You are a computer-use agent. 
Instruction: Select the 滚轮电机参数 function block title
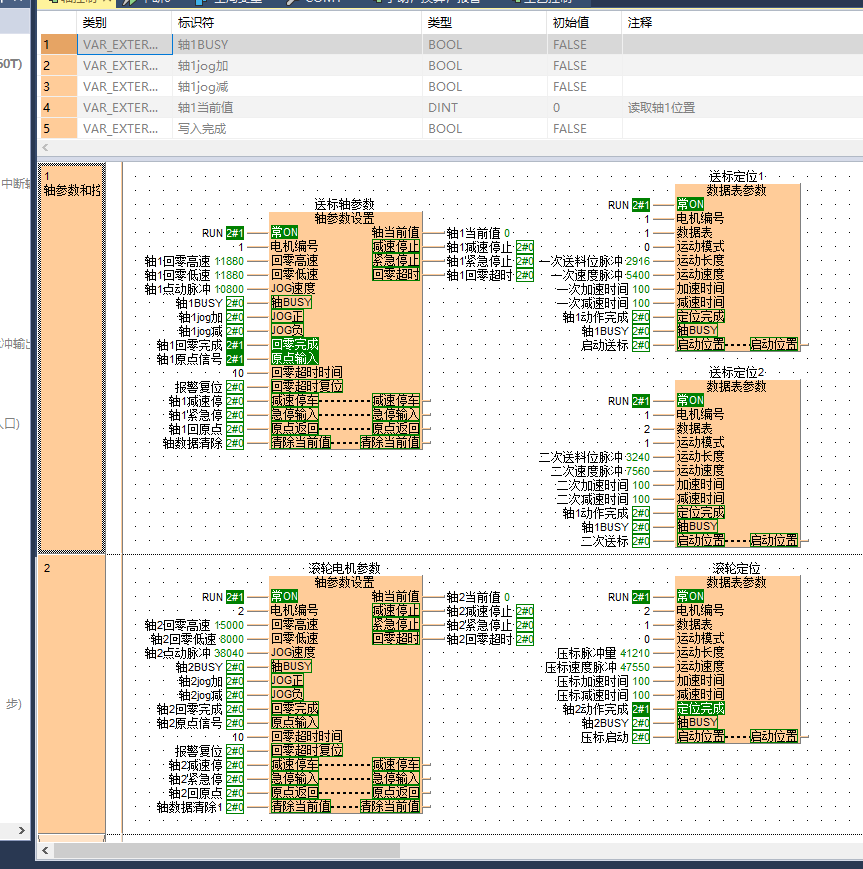[x=344, y=568]
